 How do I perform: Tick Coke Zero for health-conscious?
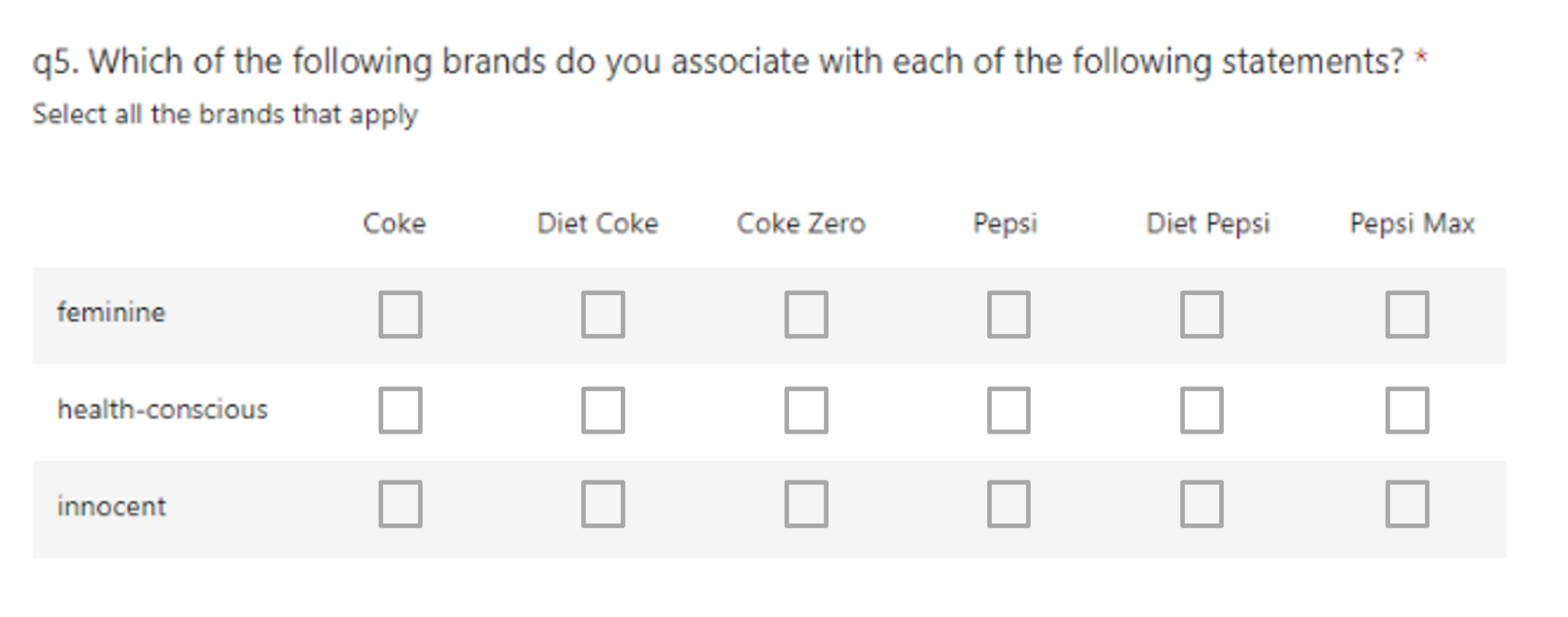(x=806, y=409)
